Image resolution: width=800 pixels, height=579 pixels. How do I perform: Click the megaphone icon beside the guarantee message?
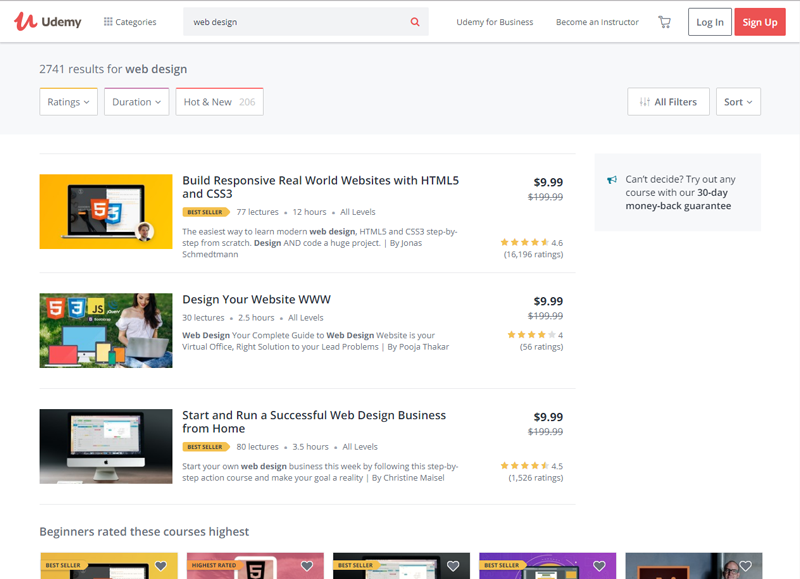point(612,180)
